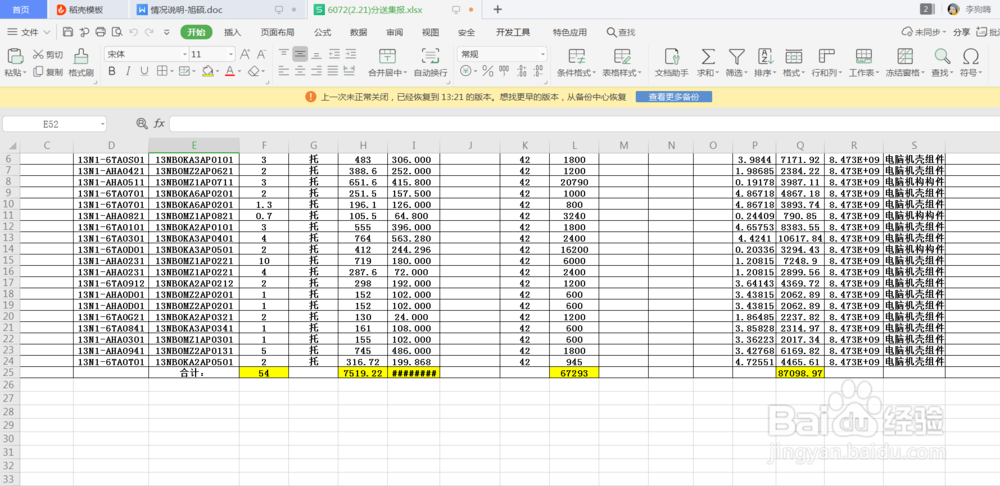Click the Sort (排序) A-Z icon

coord(765,56)
